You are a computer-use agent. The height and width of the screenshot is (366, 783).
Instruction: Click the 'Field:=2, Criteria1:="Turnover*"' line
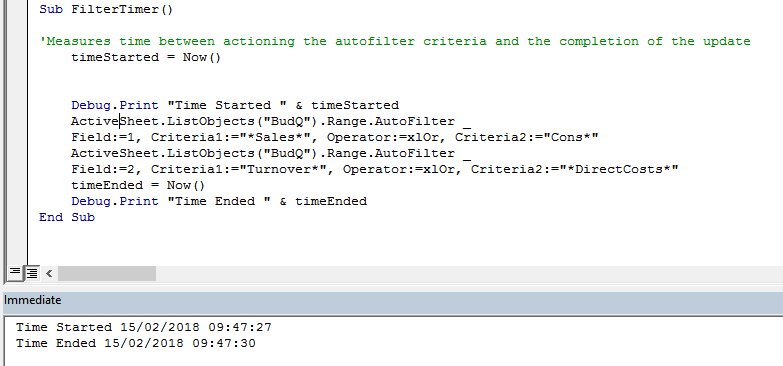[375, 169]
